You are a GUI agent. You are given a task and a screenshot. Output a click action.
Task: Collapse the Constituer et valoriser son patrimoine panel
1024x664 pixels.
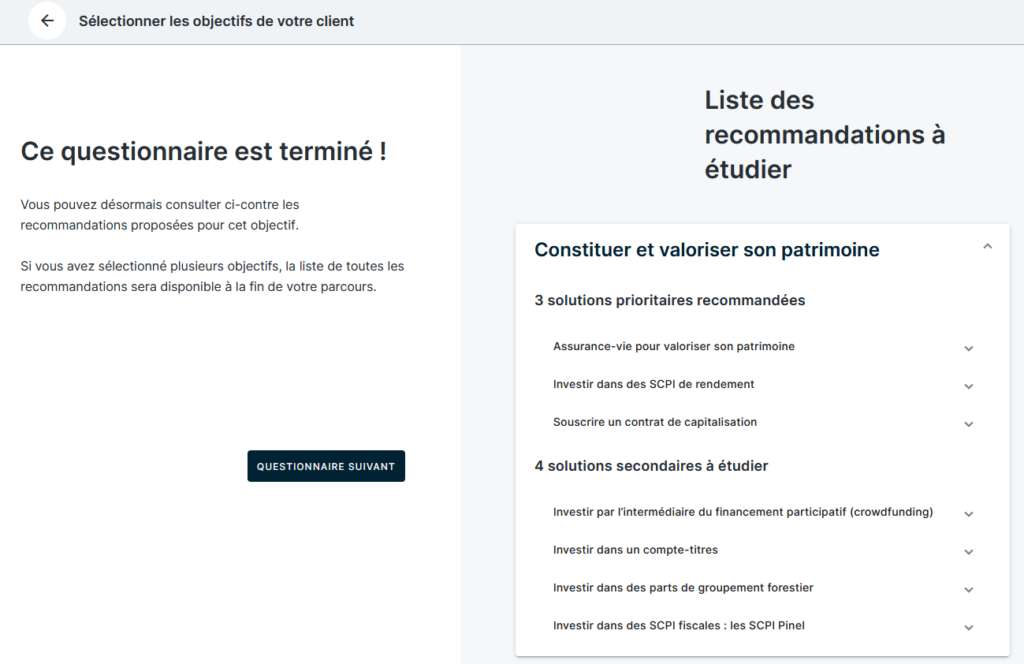click(x=987, y=247)
